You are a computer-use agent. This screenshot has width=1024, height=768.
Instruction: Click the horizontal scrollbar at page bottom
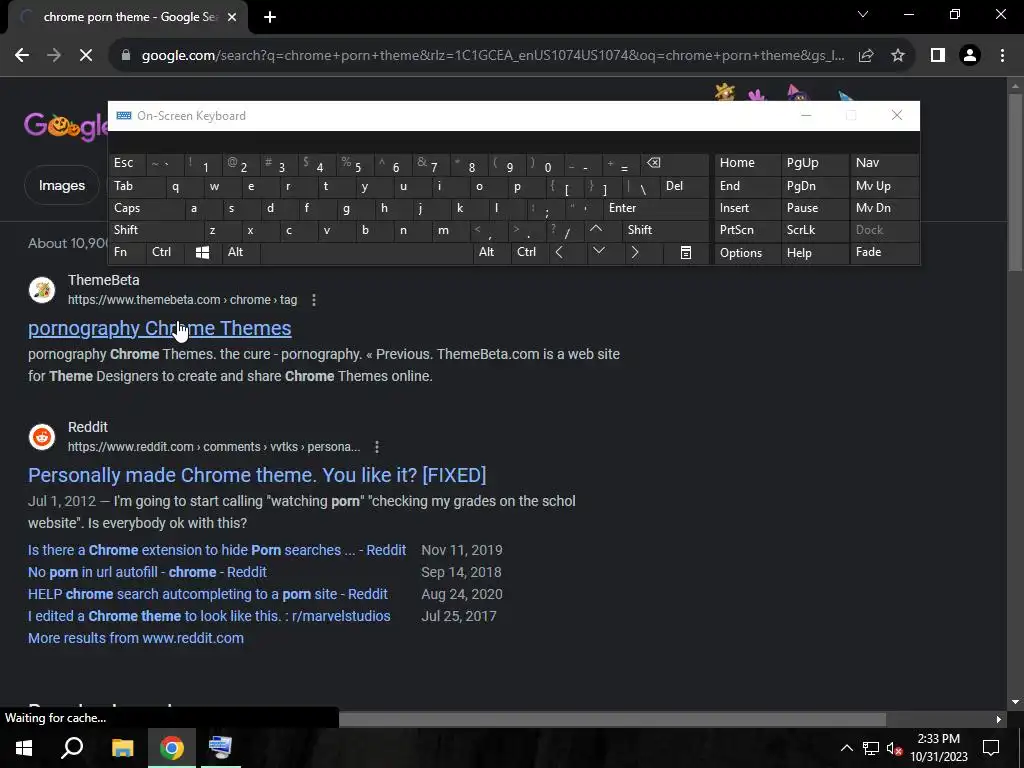[612, 719]
